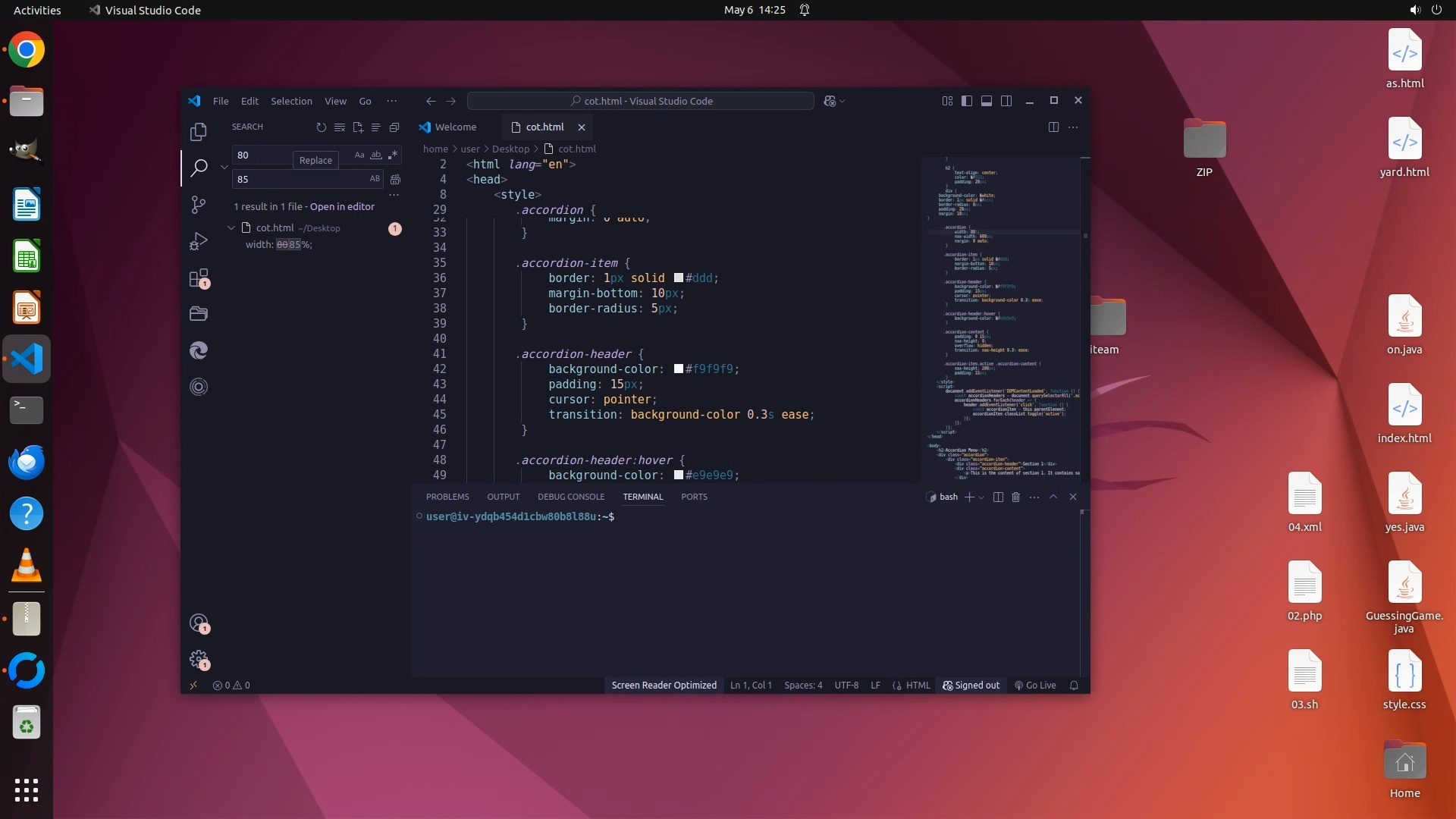Refresh search results
This screenshot has width=1456, height=819.
(321, 127)
